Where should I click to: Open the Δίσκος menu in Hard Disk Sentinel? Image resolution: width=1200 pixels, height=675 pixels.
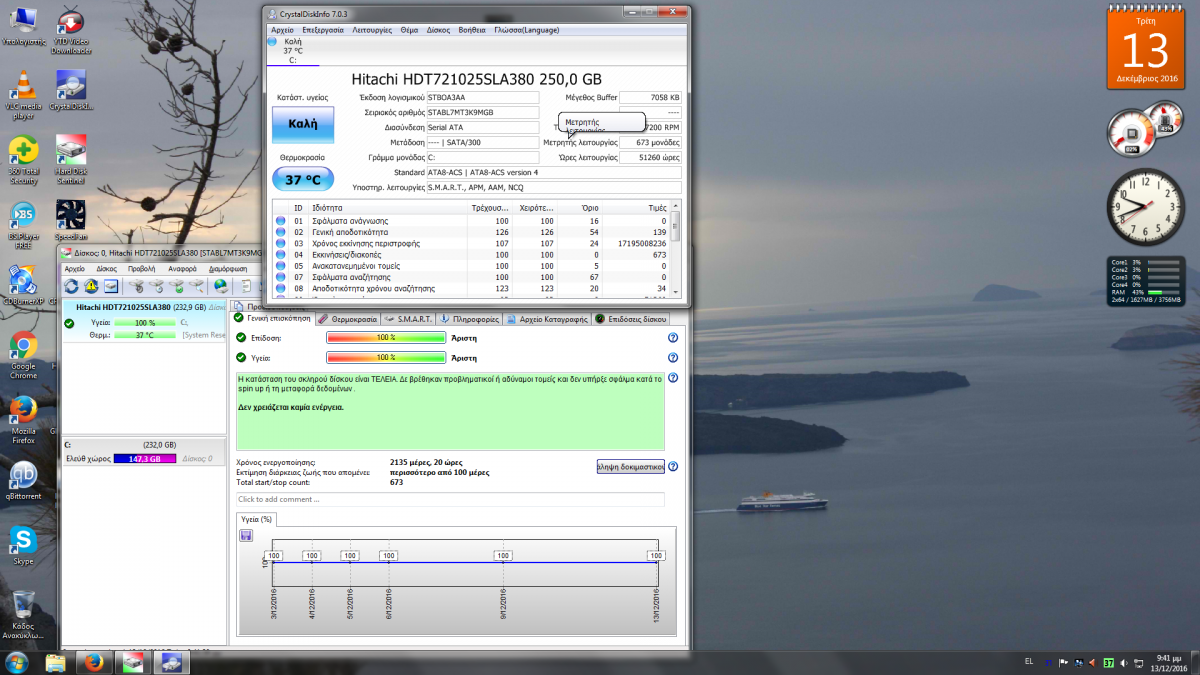point(107,269)
